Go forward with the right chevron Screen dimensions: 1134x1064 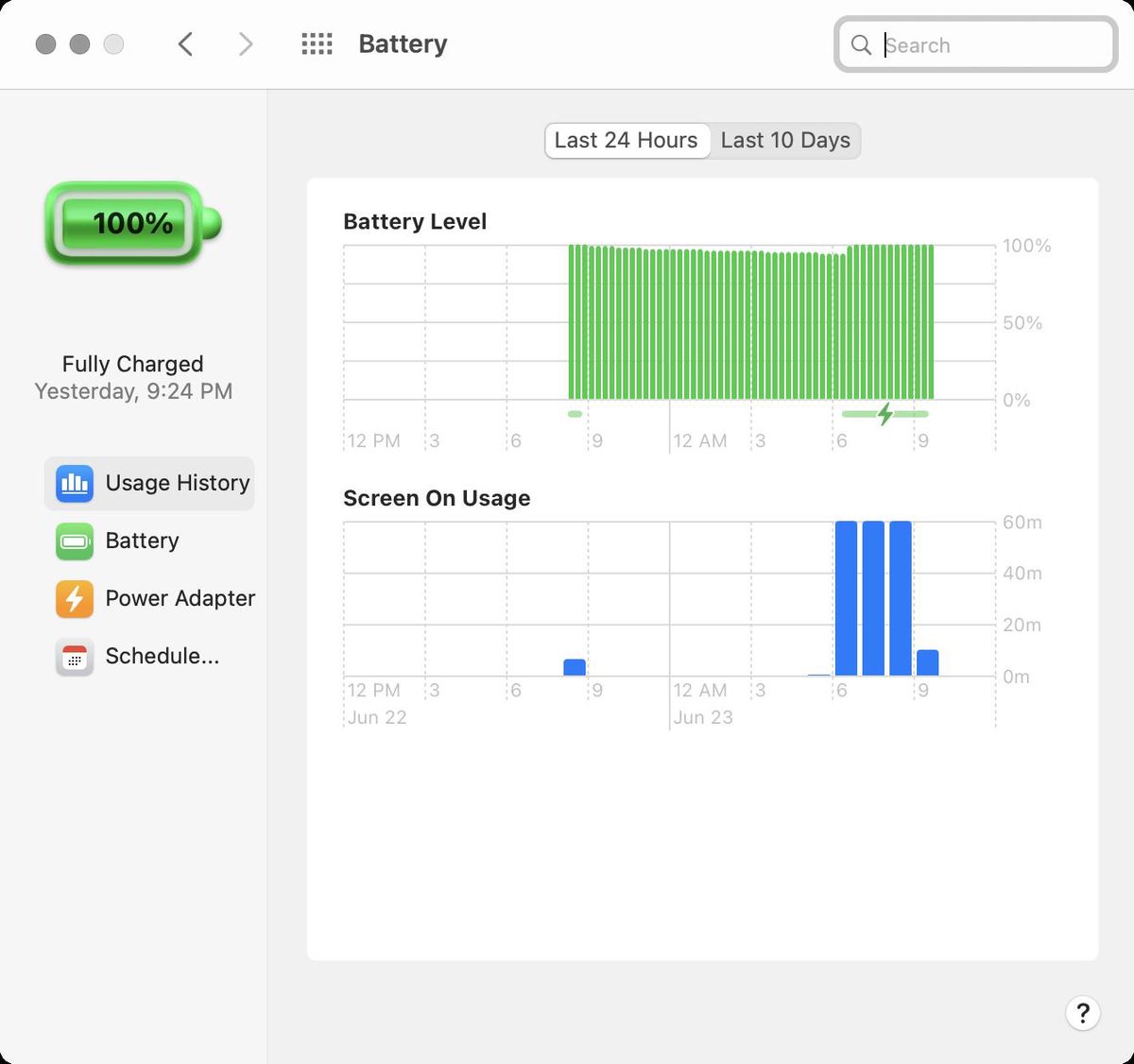[246, 43]
